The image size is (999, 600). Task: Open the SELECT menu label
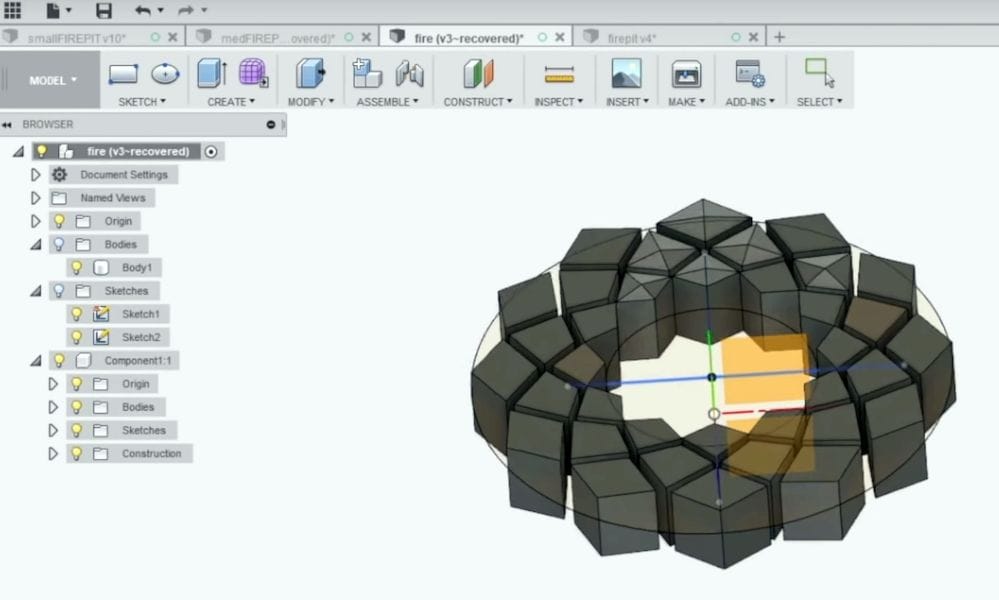click(x=819, y=102)
